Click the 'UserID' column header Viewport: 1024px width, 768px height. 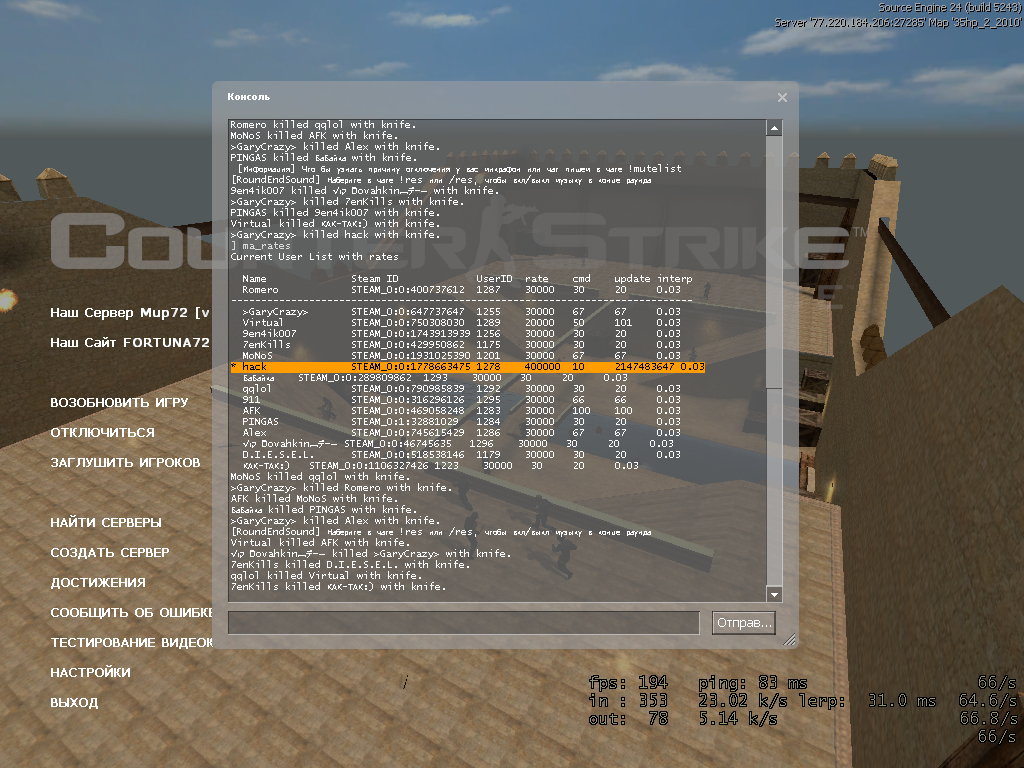[x=494, y=278]
